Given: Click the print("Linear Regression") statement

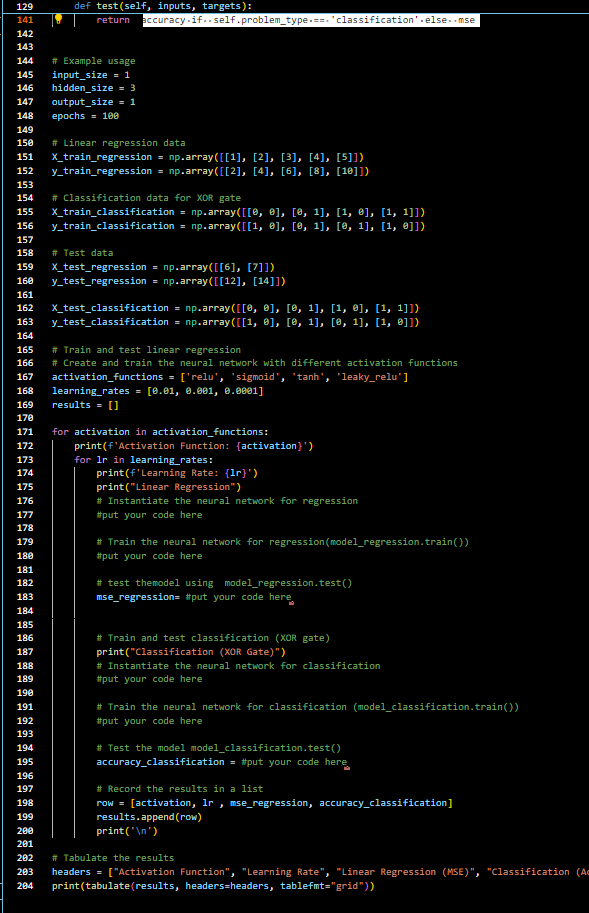Looking at the screenshot, I should 169,487.
